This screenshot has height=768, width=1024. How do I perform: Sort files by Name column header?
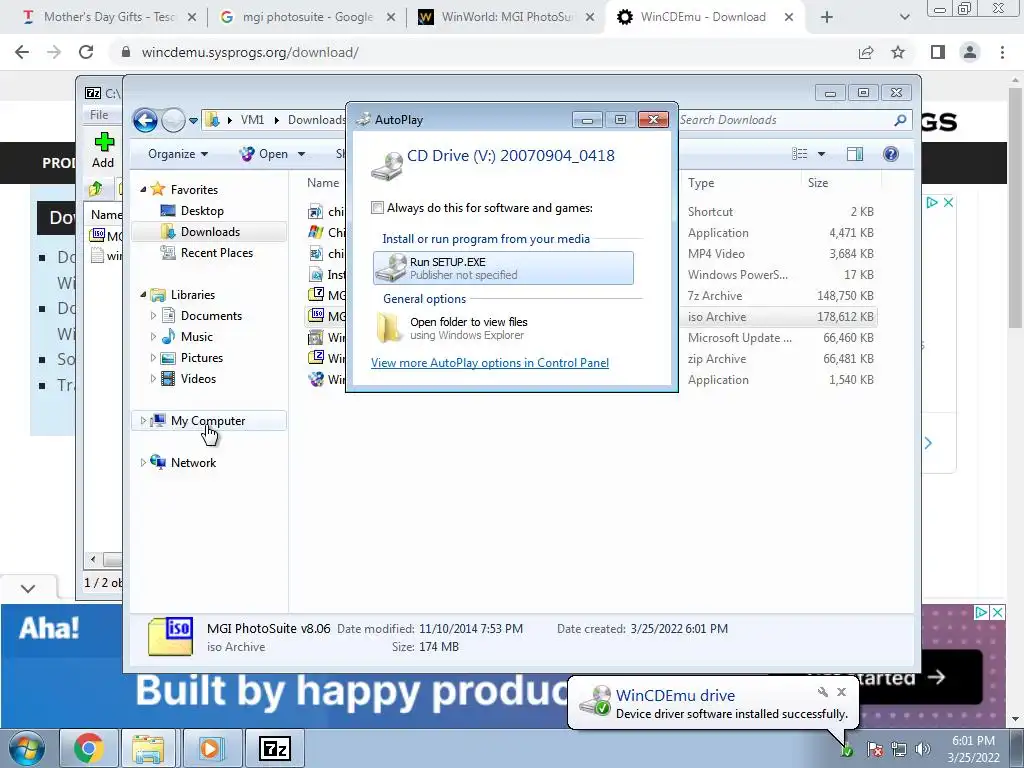[323, 184]
